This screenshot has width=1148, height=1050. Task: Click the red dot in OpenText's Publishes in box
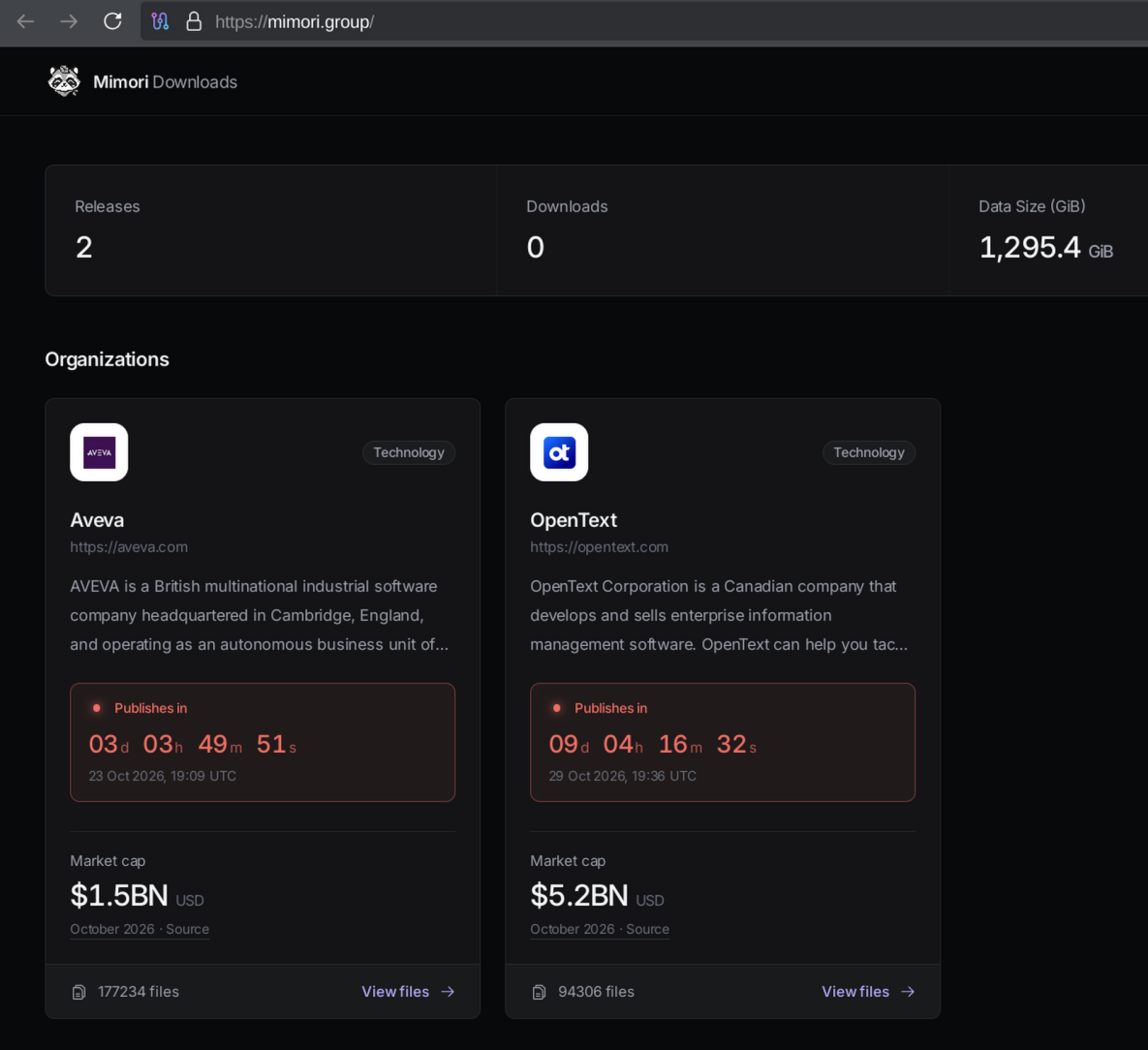click(556, 708)
